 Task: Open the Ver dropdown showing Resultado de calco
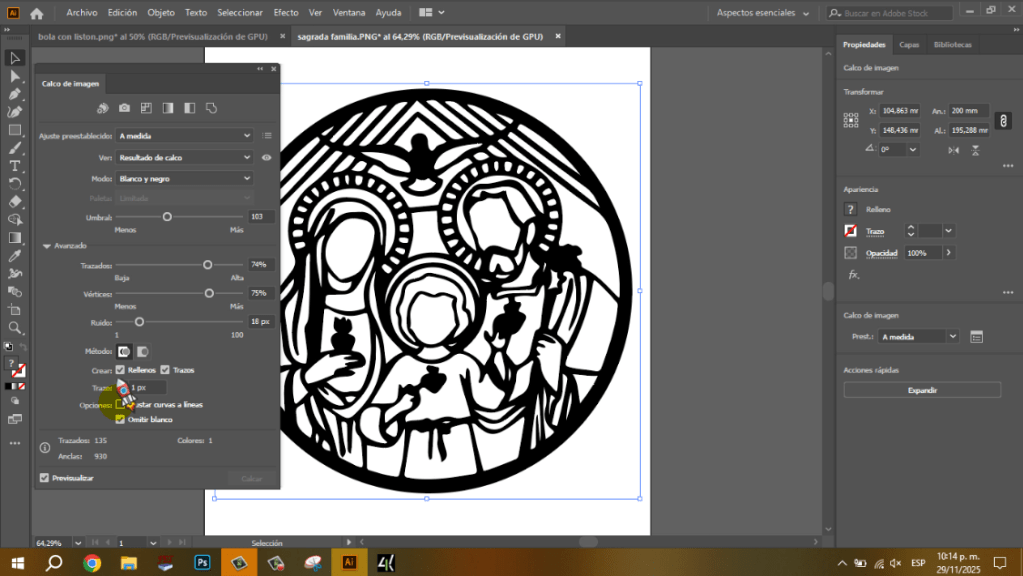click(187, 157)
